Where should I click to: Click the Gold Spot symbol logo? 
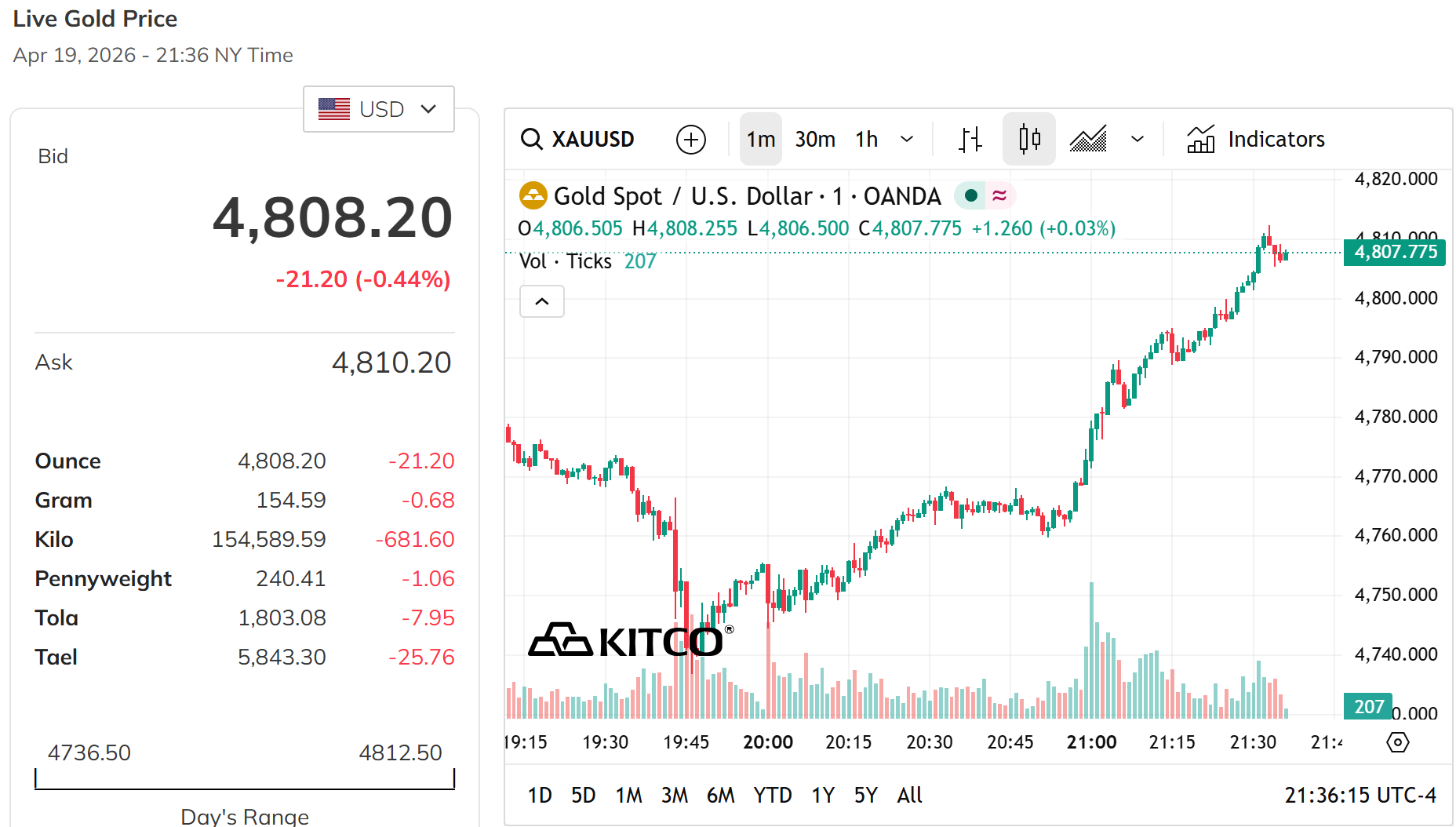point(533,195)
